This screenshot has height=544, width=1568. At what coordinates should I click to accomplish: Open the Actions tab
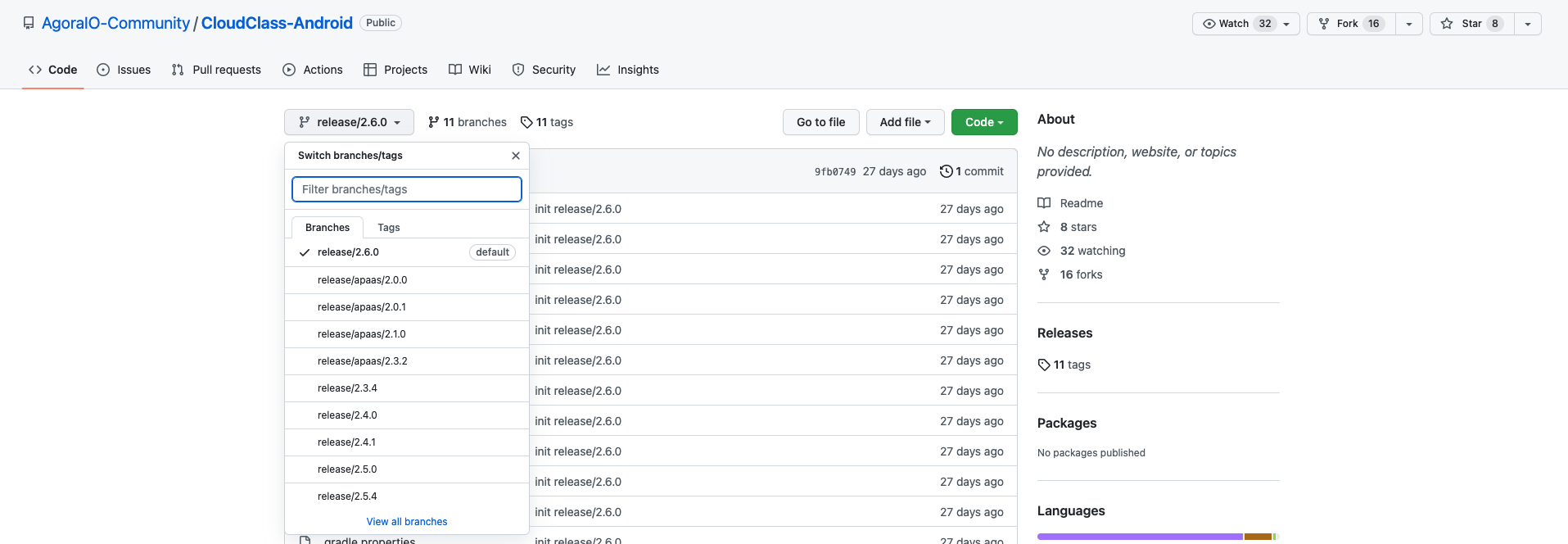coord(313,70)
